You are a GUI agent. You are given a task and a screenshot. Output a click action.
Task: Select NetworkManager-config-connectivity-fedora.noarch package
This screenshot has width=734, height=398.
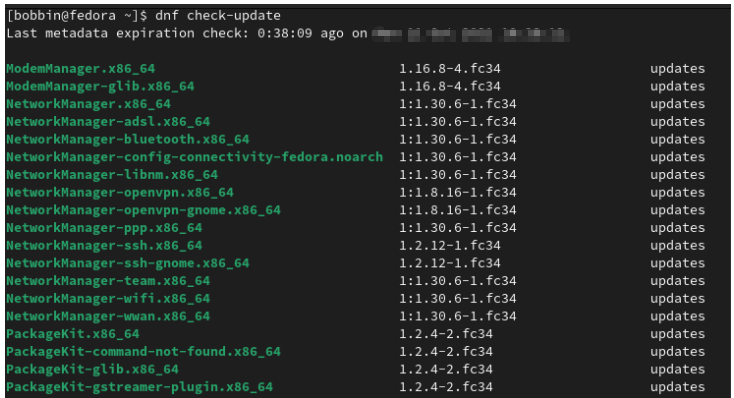tap(195, 157)
